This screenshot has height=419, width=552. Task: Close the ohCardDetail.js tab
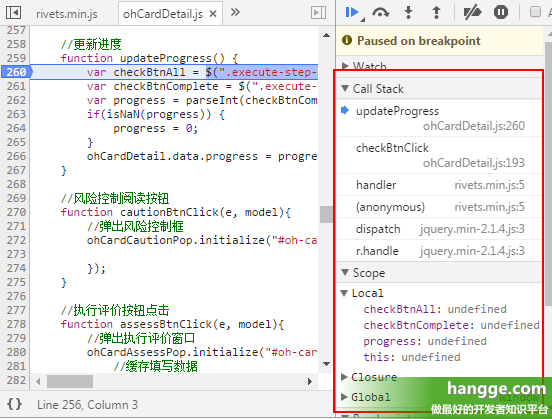pos(213,14)
